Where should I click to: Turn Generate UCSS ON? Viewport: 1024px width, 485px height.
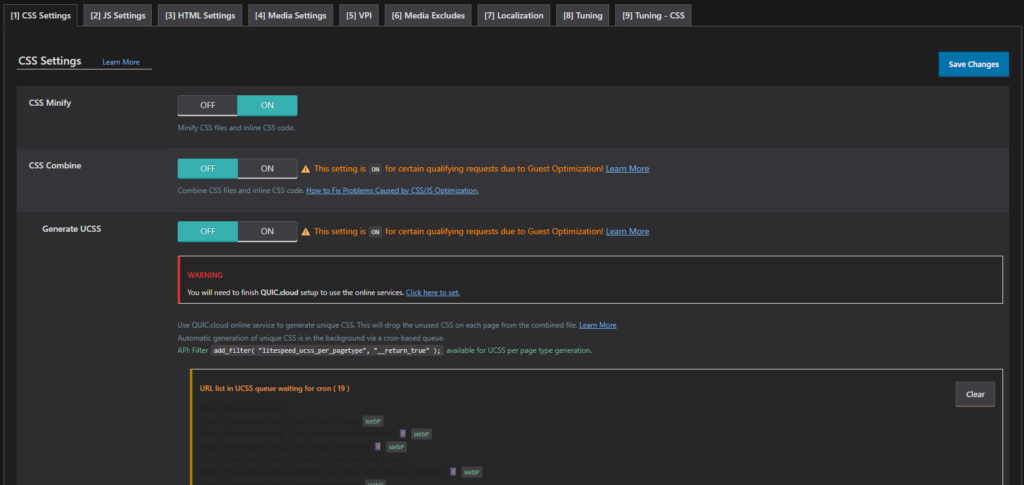pos(267,231)
